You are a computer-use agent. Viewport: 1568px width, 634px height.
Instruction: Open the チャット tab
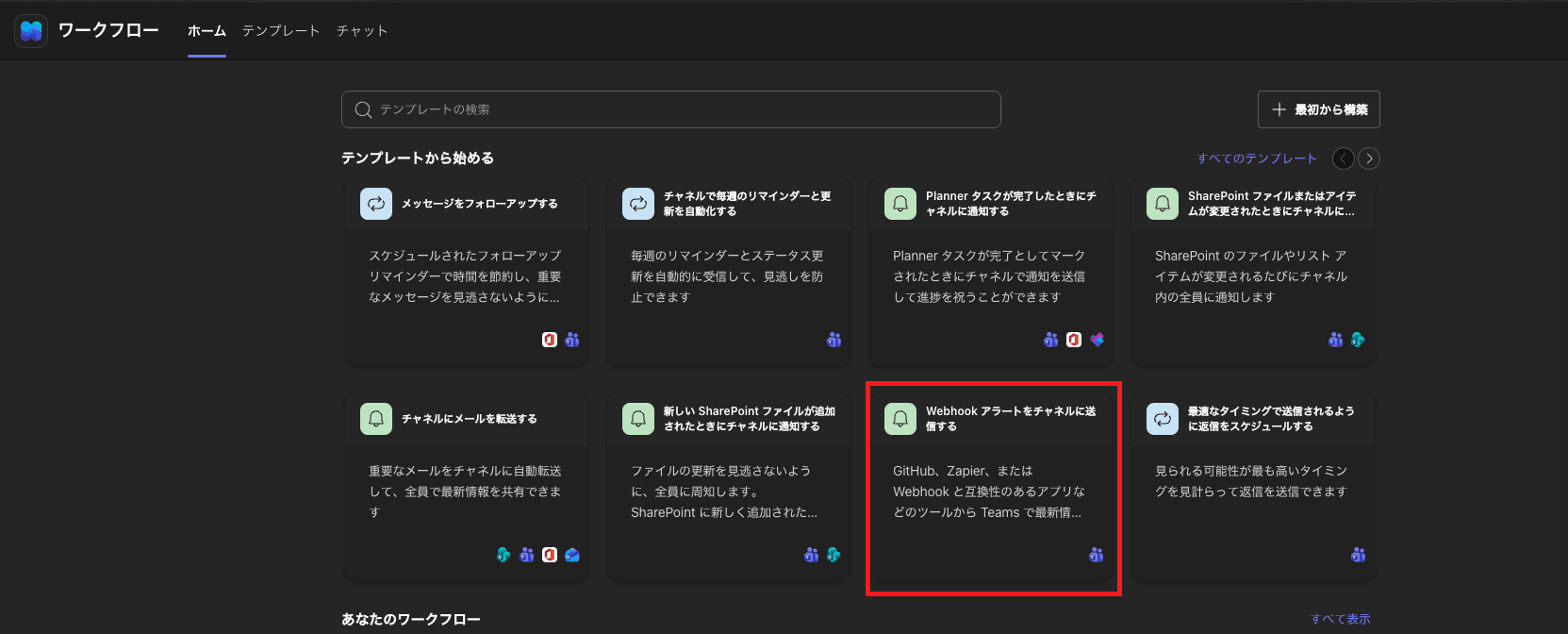pos(362,31)
